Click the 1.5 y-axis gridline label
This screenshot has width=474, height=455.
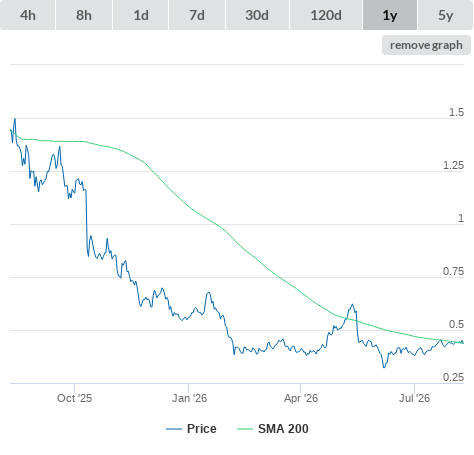(456, 112)
